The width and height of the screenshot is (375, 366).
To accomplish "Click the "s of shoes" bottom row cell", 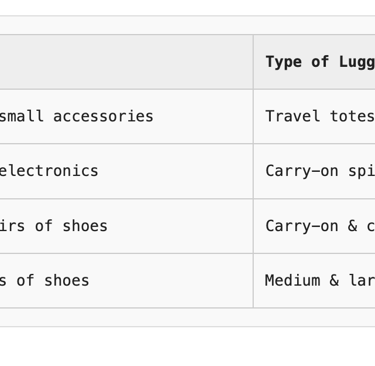I will [x=126, y=281].
